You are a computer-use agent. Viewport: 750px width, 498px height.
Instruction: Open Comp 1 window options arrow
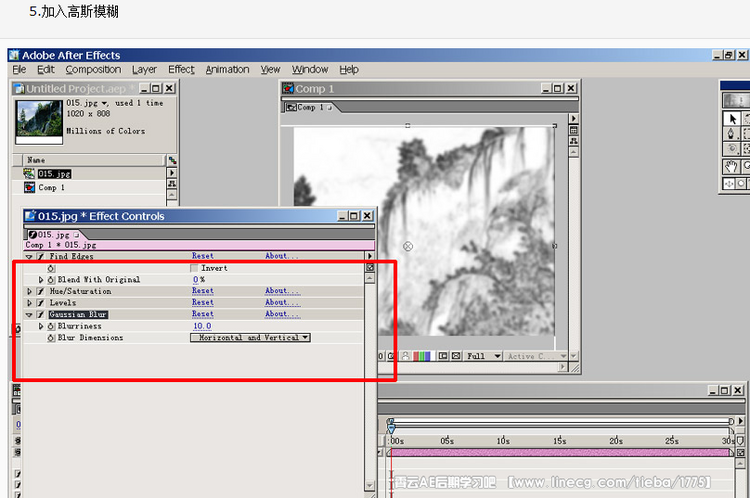click(574, 119)
